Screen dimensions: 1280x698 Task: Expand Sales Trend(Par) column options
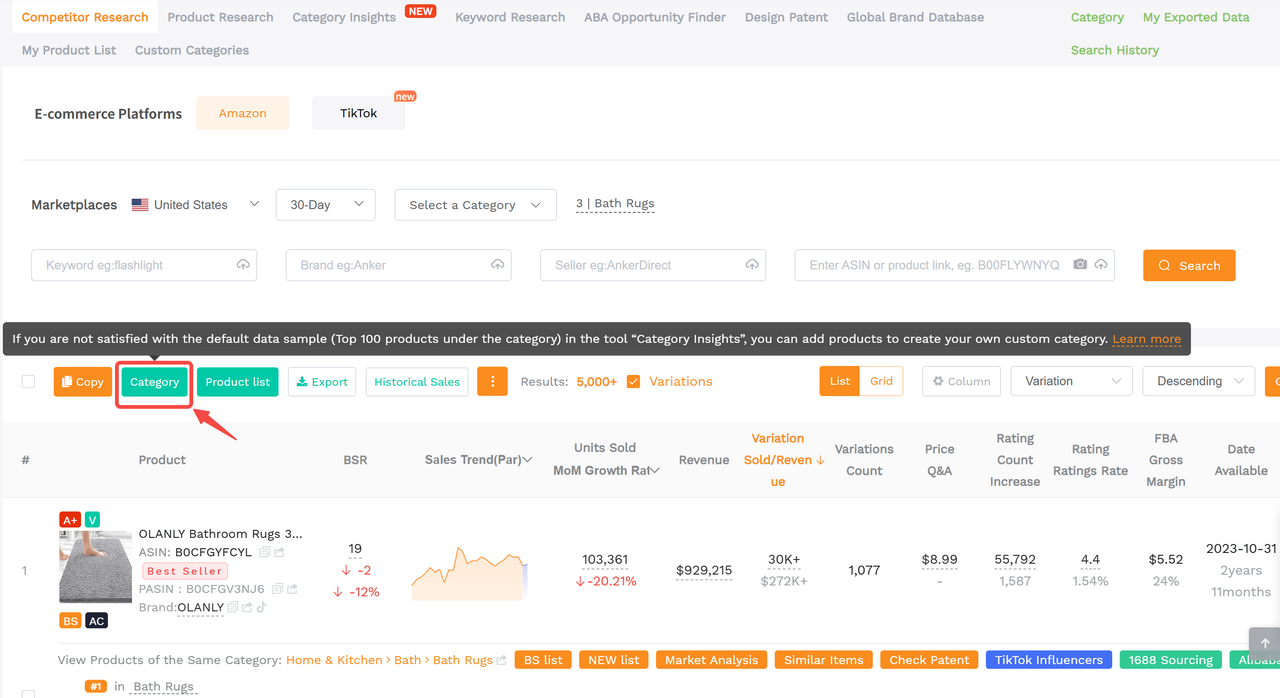(x=528, y=460)
